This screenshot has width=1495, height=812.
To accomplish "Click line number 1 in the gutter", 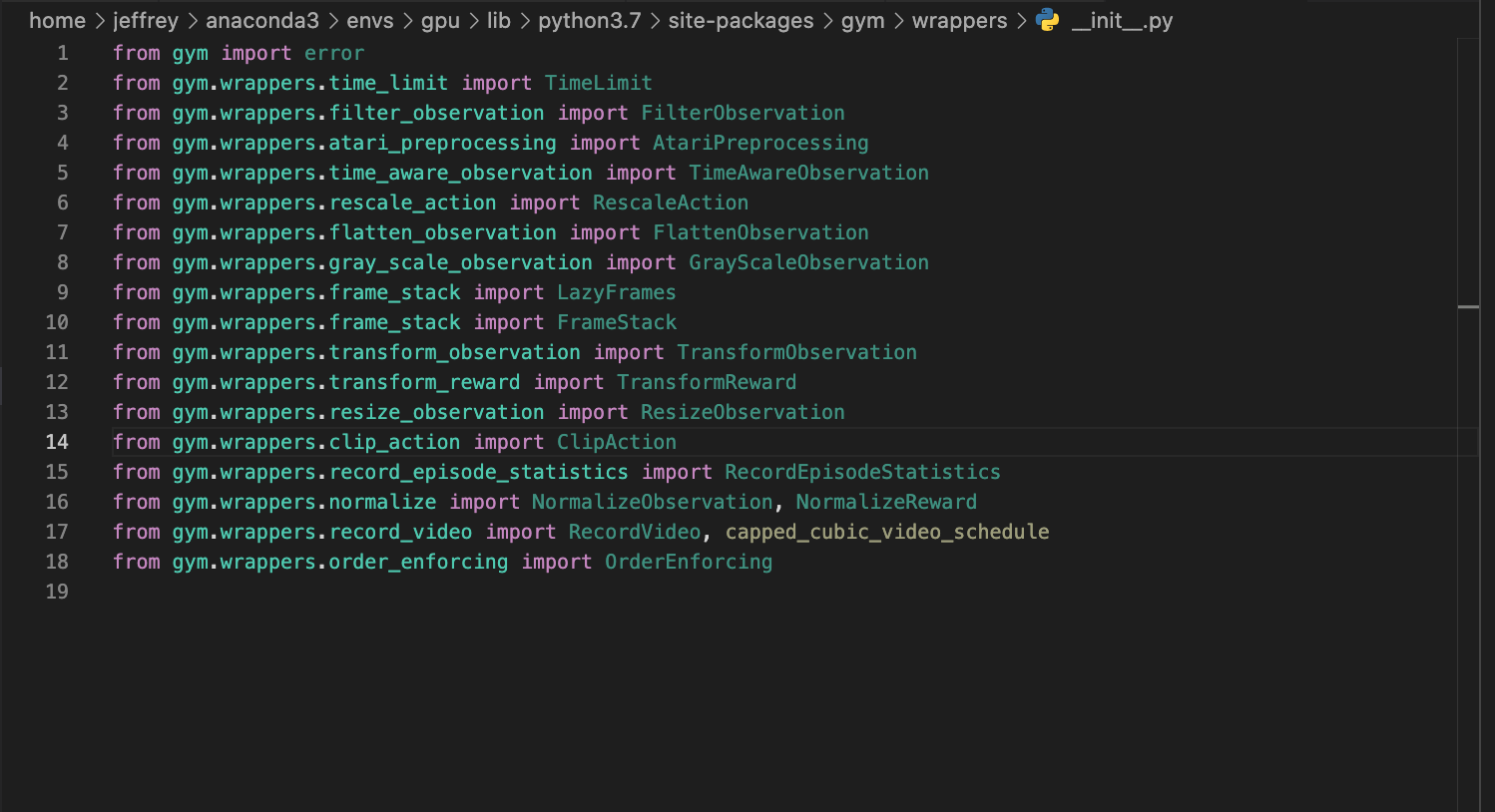I will 62,53.
